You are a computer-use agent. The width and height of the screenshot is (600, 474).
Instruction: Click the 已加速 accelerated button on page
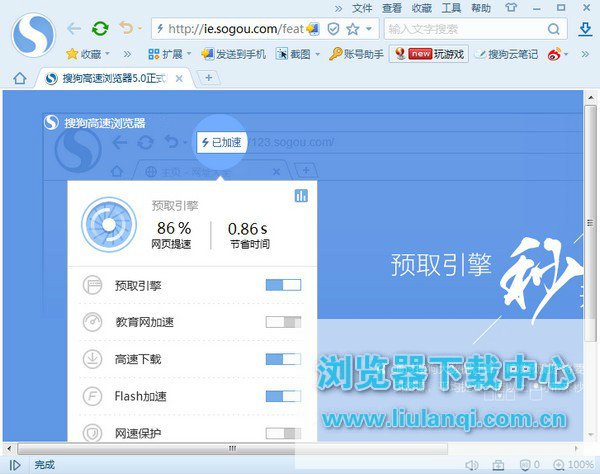[222, 142]
